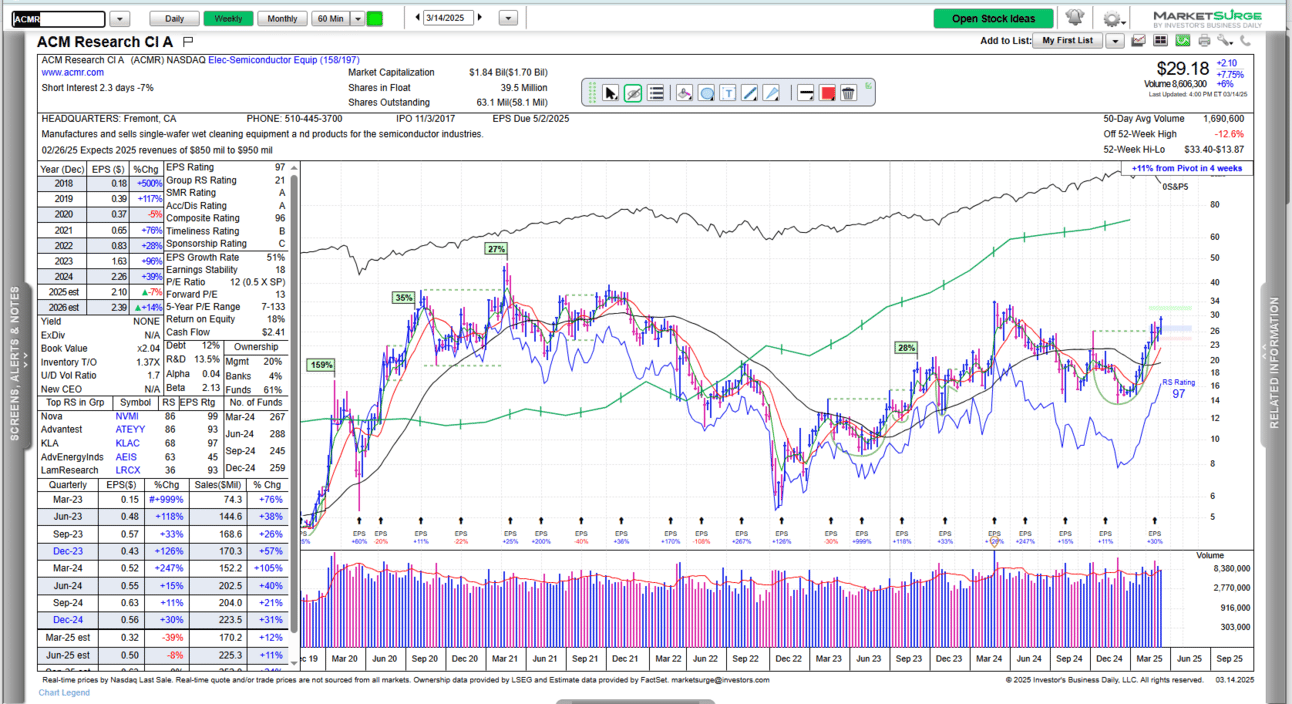Click the 27% gain marker on chart
Image resolution: width=1292 pixels, height=704 pixels.
(496, 248)
